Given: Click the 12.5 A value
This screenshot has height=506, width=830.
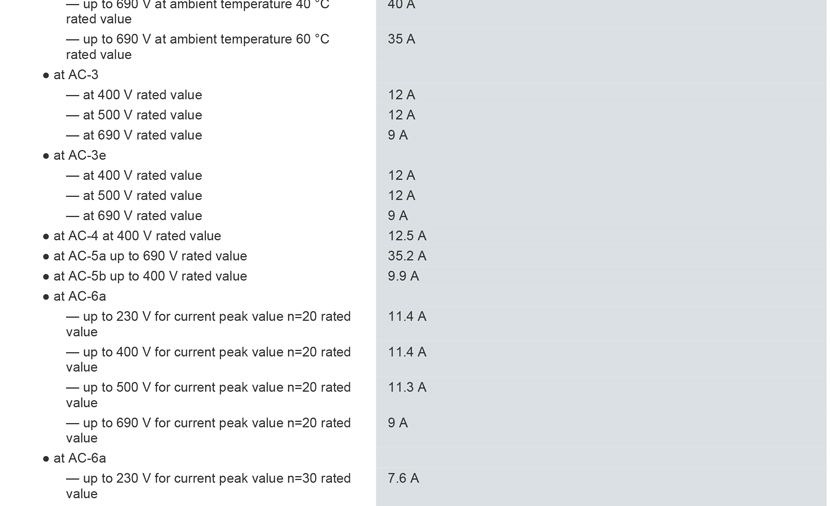Looking at the screenshot, I should [407, 236].
